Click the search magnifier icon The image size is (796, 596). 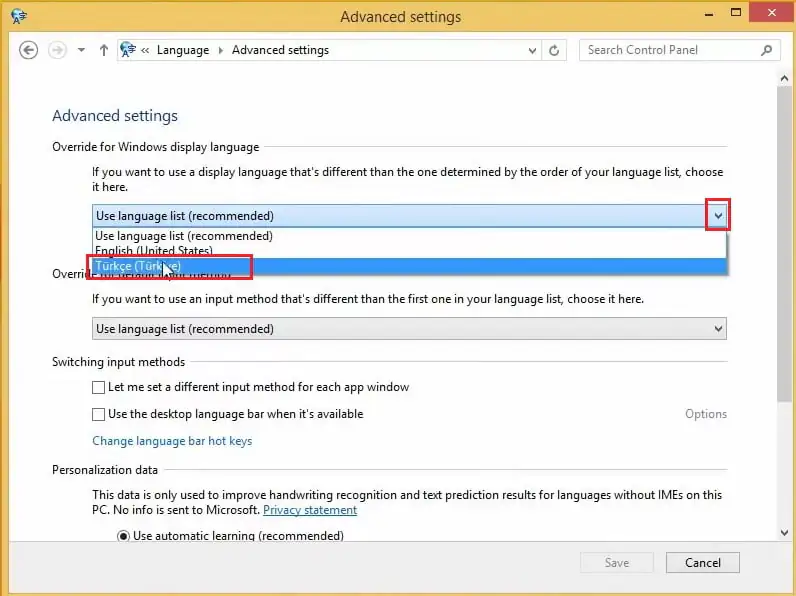tap(767, 50)
